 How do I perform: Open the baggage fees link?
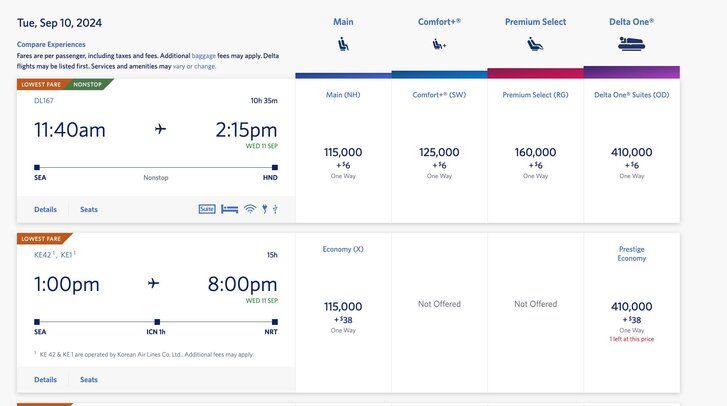click(x=204, y=55)
